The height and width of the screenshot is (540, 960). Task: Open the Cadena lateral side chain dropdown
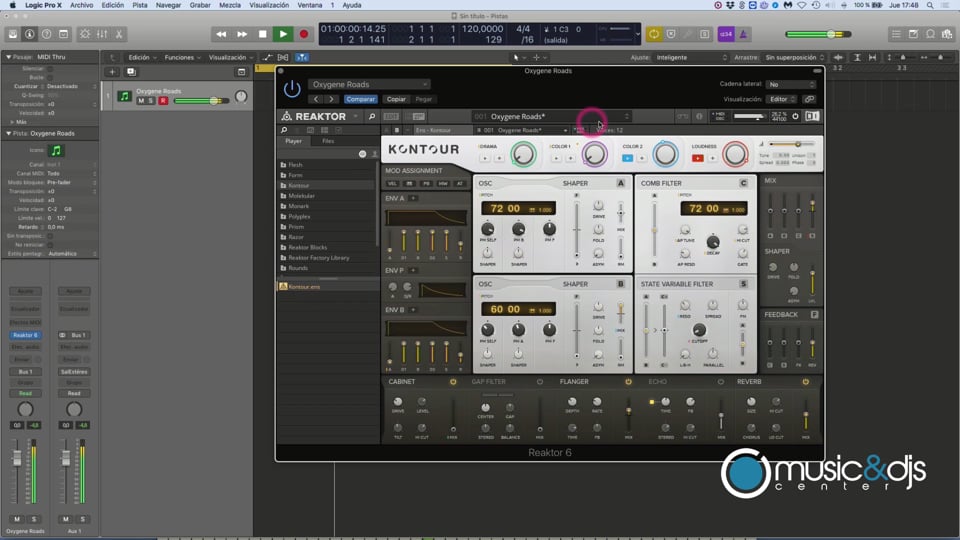point(791,84)
